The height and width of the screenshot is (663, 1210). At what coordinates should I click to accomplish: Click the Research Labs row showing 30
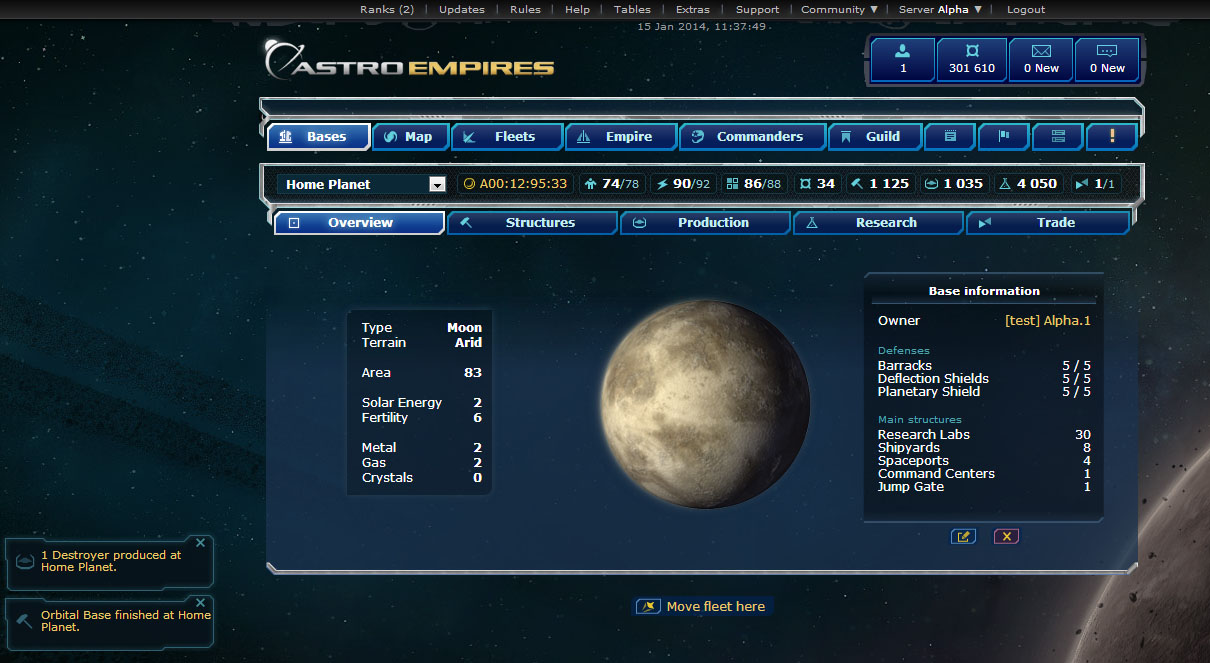point(984,435)
